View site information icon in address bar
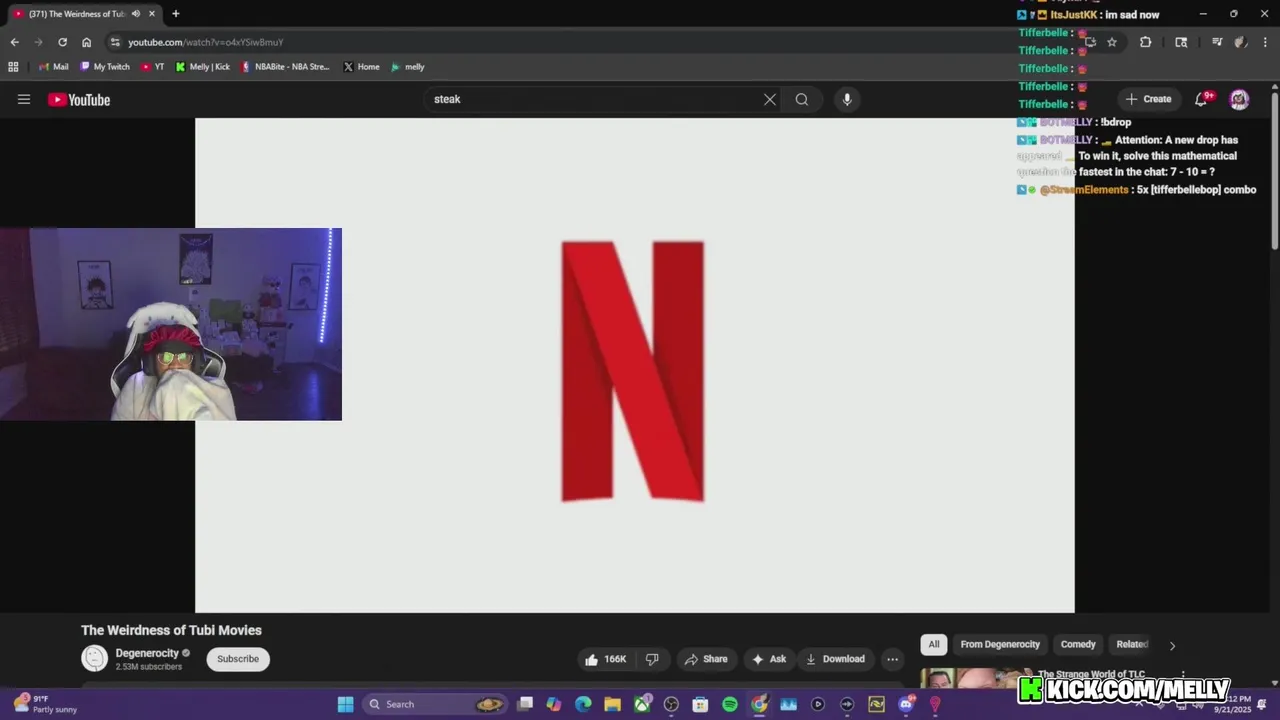Screen dimensions: 1280x720 coord(115,42)
